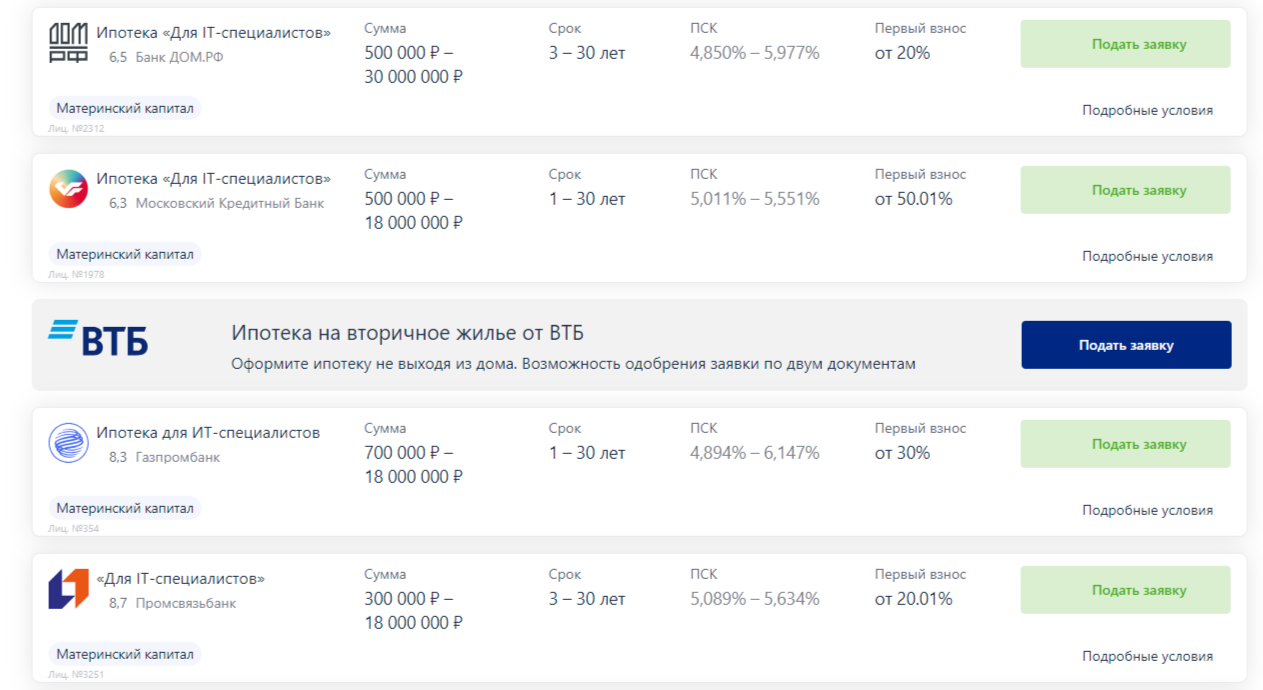Click the ВТБ logo in banner
The width and height of the screenshot is (1263, 690).
point(98,338)
